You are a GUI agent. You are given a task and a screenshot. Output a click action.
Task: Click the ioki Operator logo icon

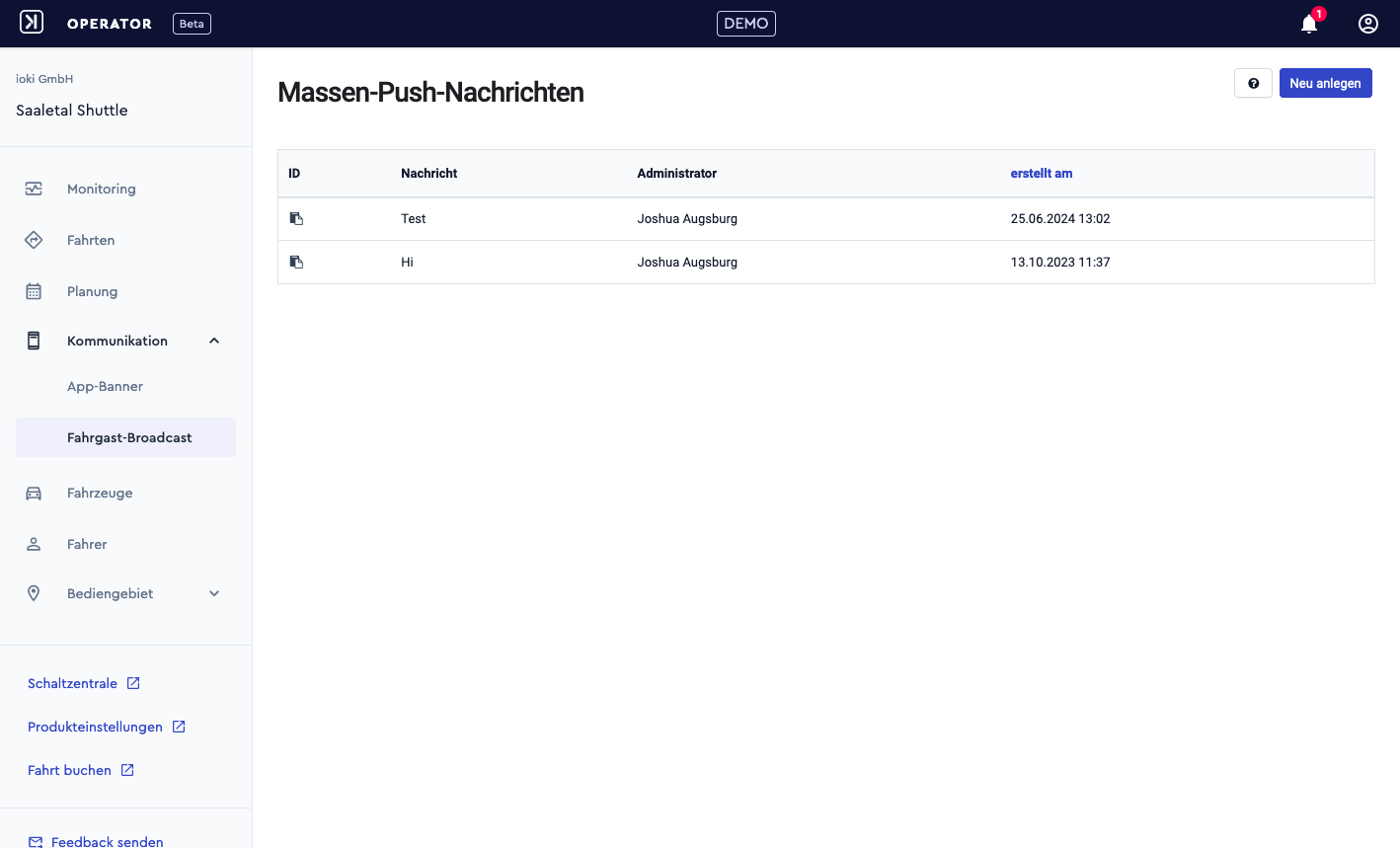tap(32, 22)
